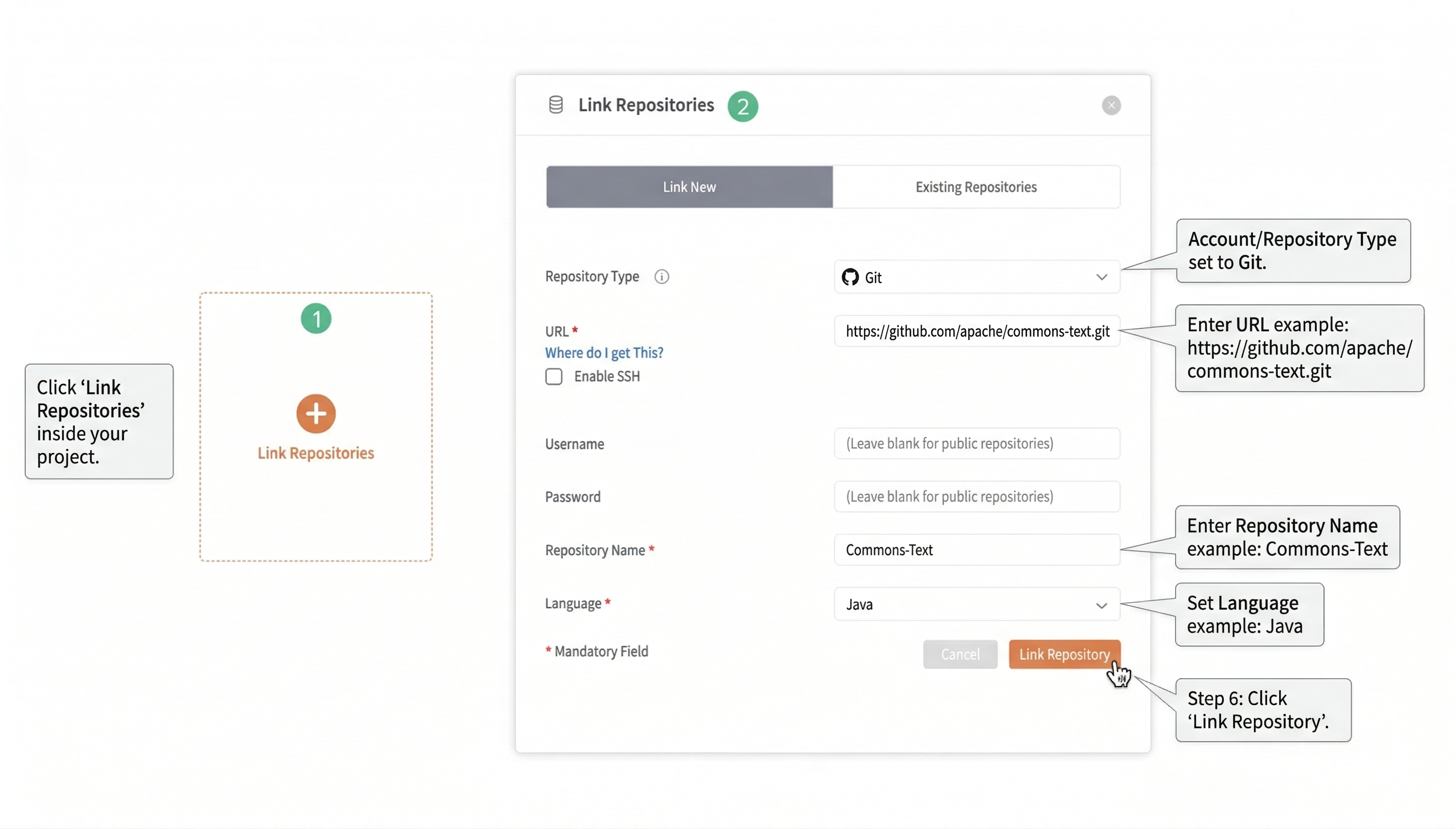Click the green step badge numbered 1
This screenshot has width=1456, height=829.
[316, 318]
